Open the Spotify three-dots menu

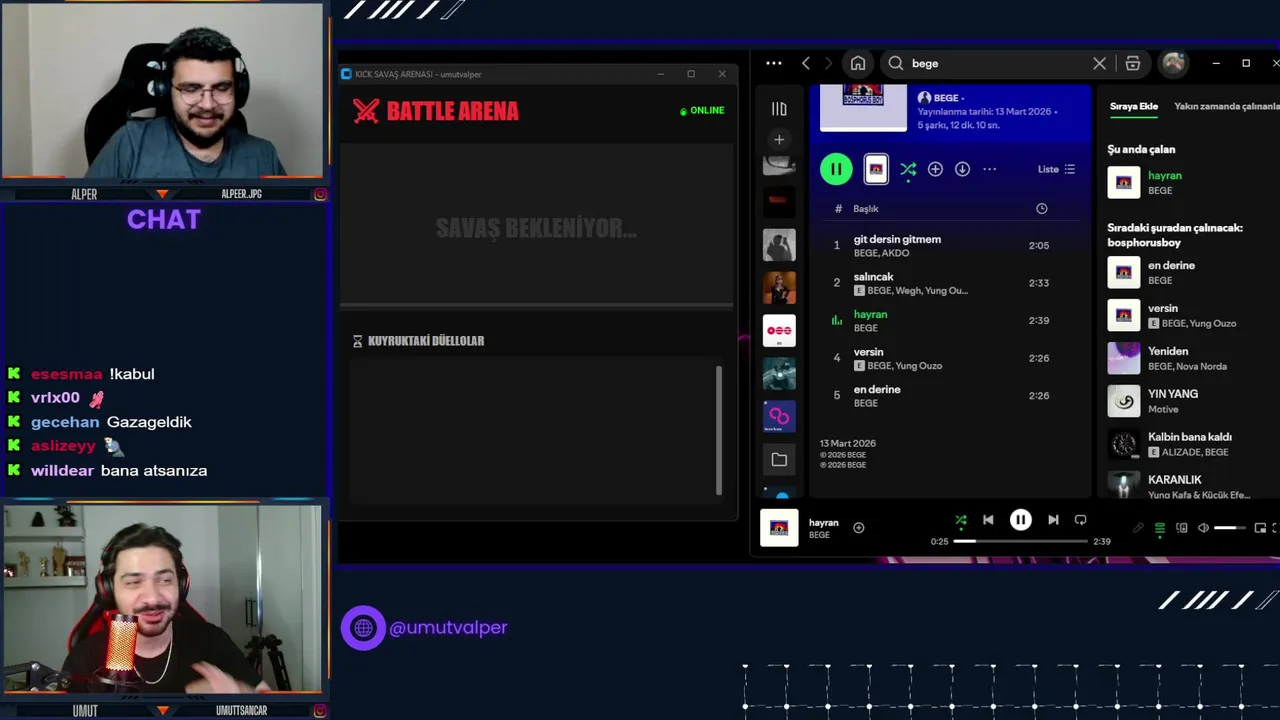774,63
